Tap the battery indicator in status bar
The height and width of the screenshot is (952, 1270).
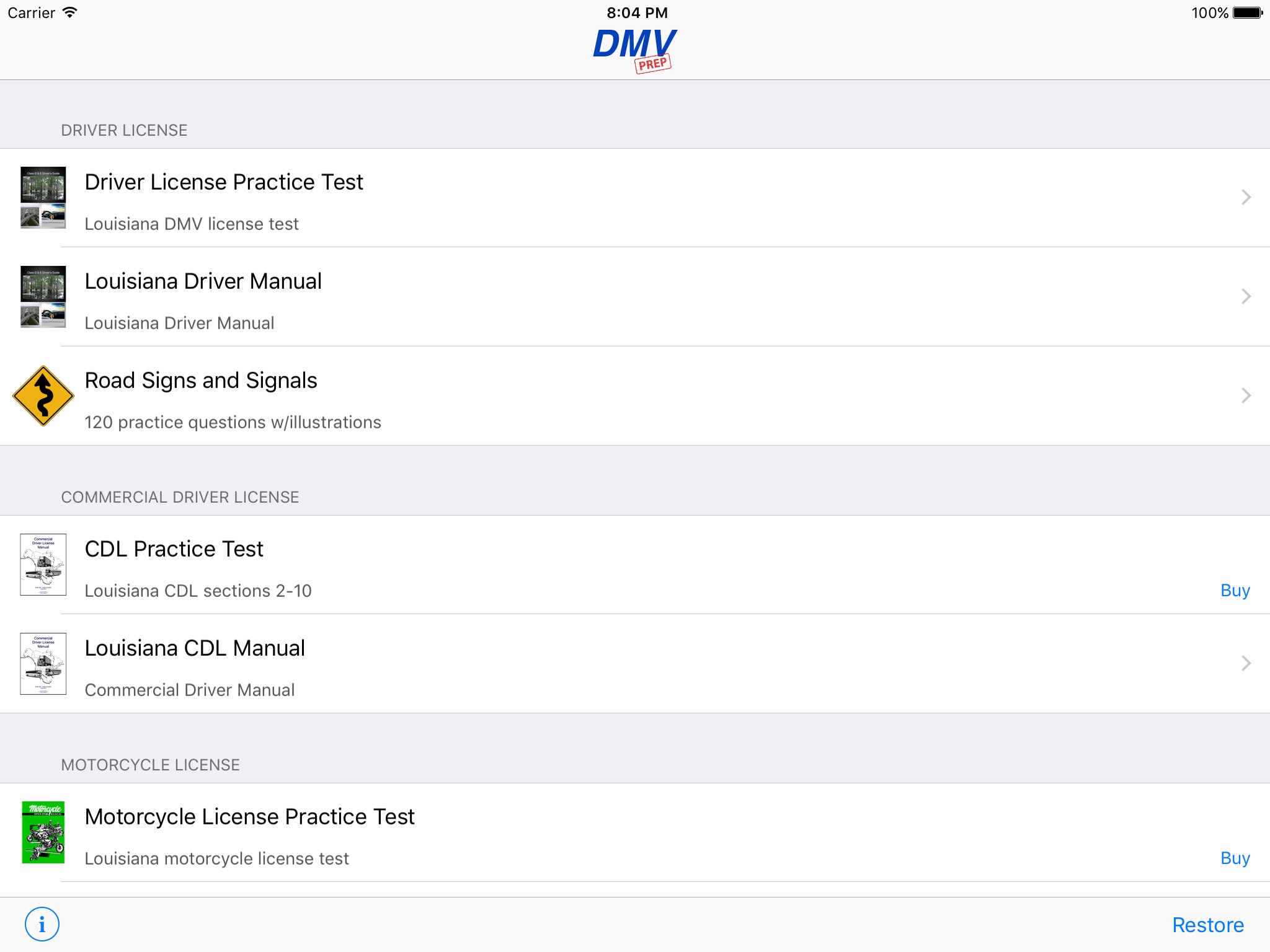1248,13
